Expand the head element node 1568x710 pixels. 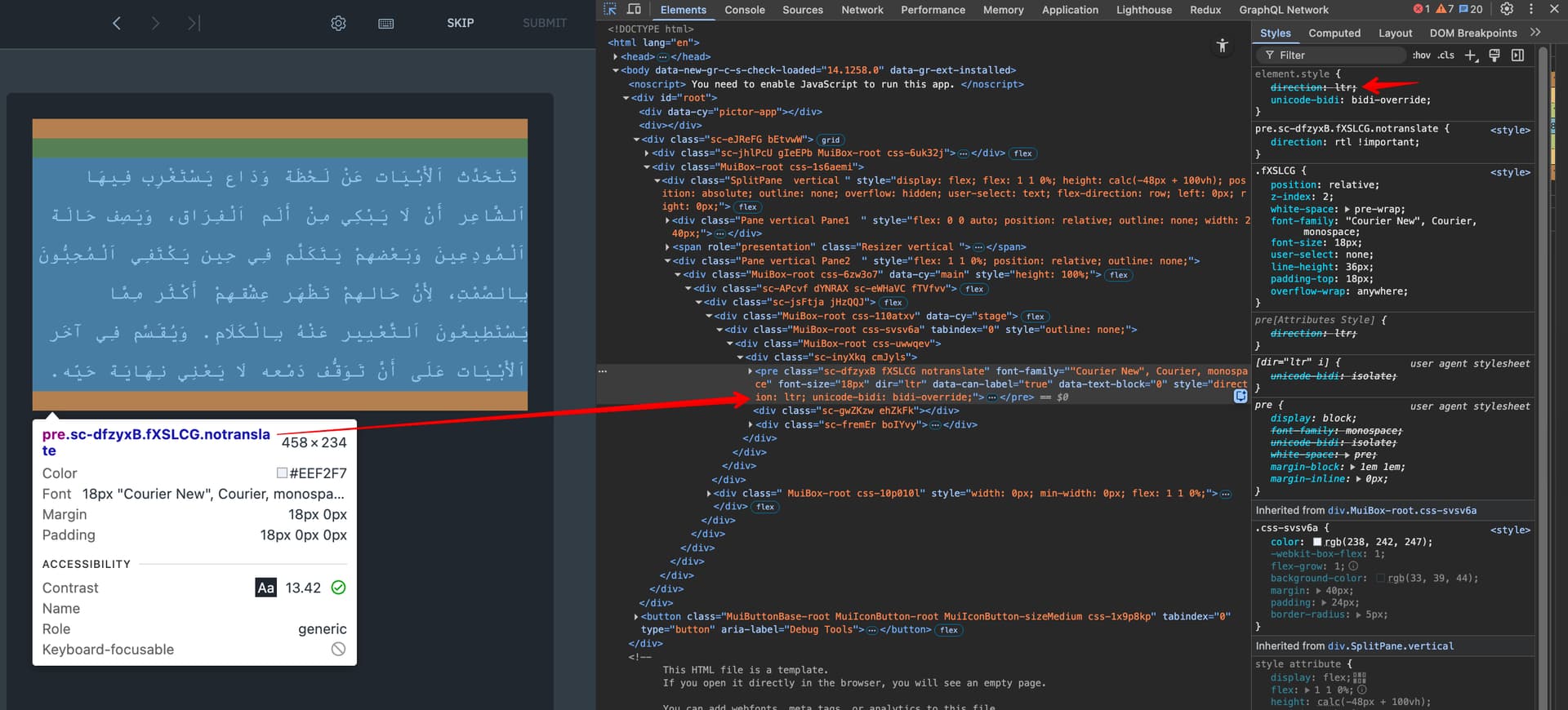tap(616, 57)
